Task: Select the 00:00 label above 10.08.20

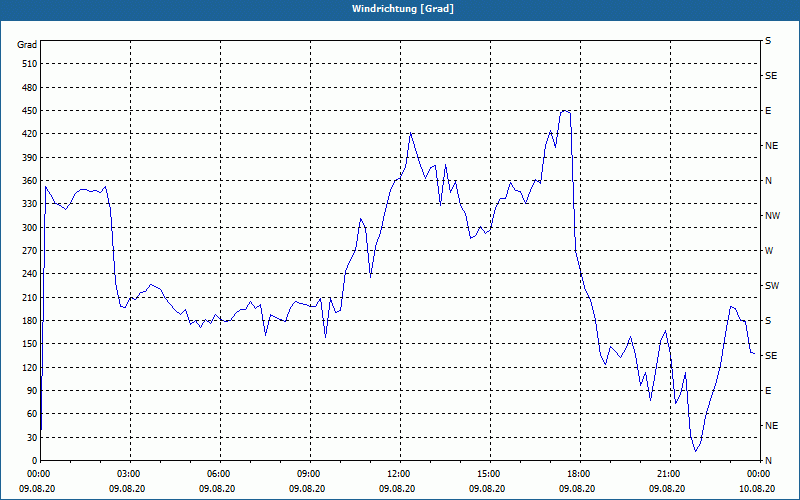Action: pyautogui.click(x=759, y=473)
